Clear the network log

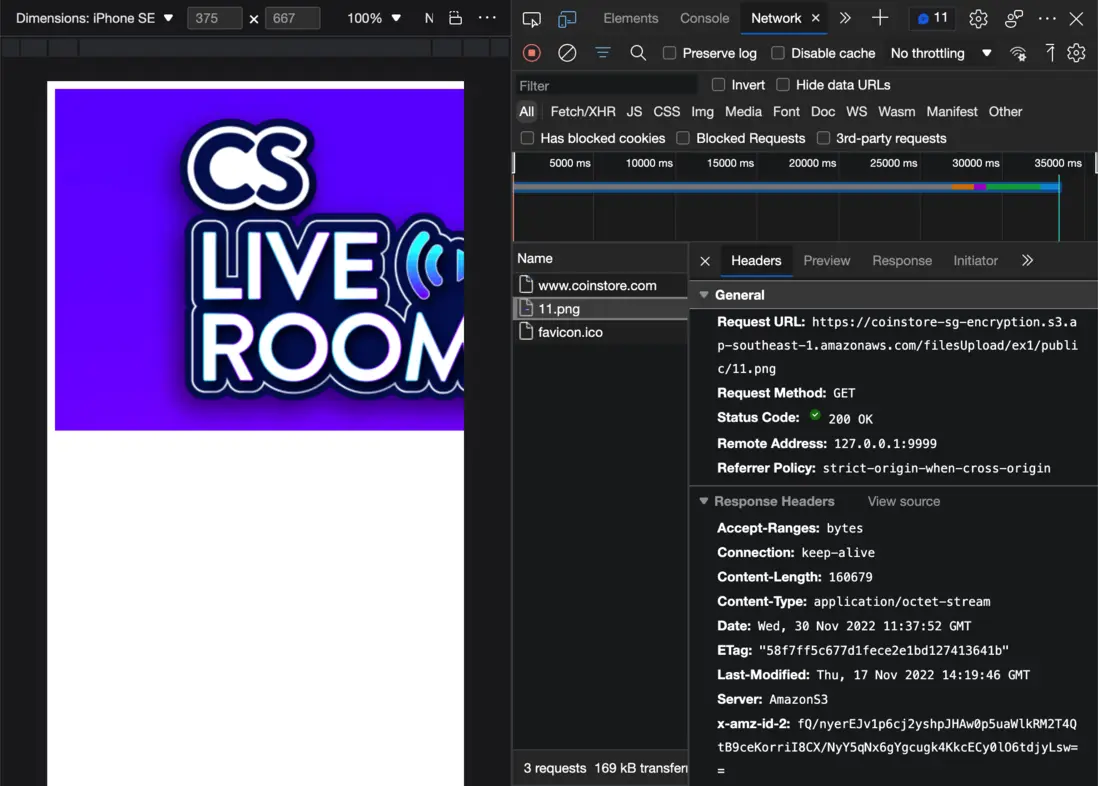pos(567,53)
